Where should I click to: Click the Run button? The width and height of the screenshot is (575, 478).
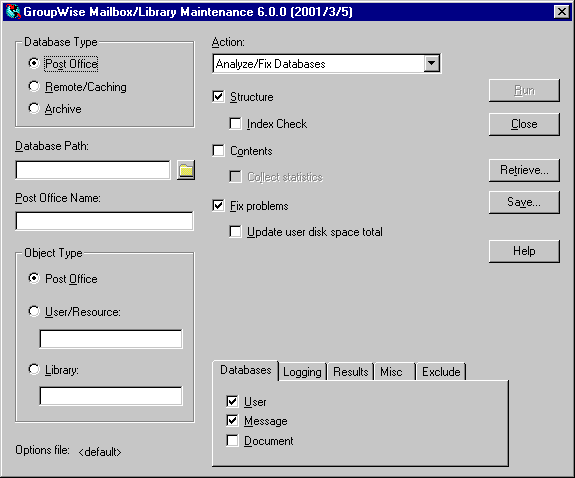point(524,90)
